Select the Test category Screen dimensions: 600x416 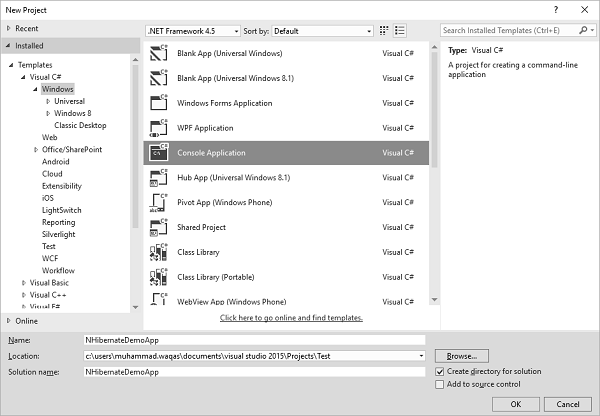click(49, 246)
